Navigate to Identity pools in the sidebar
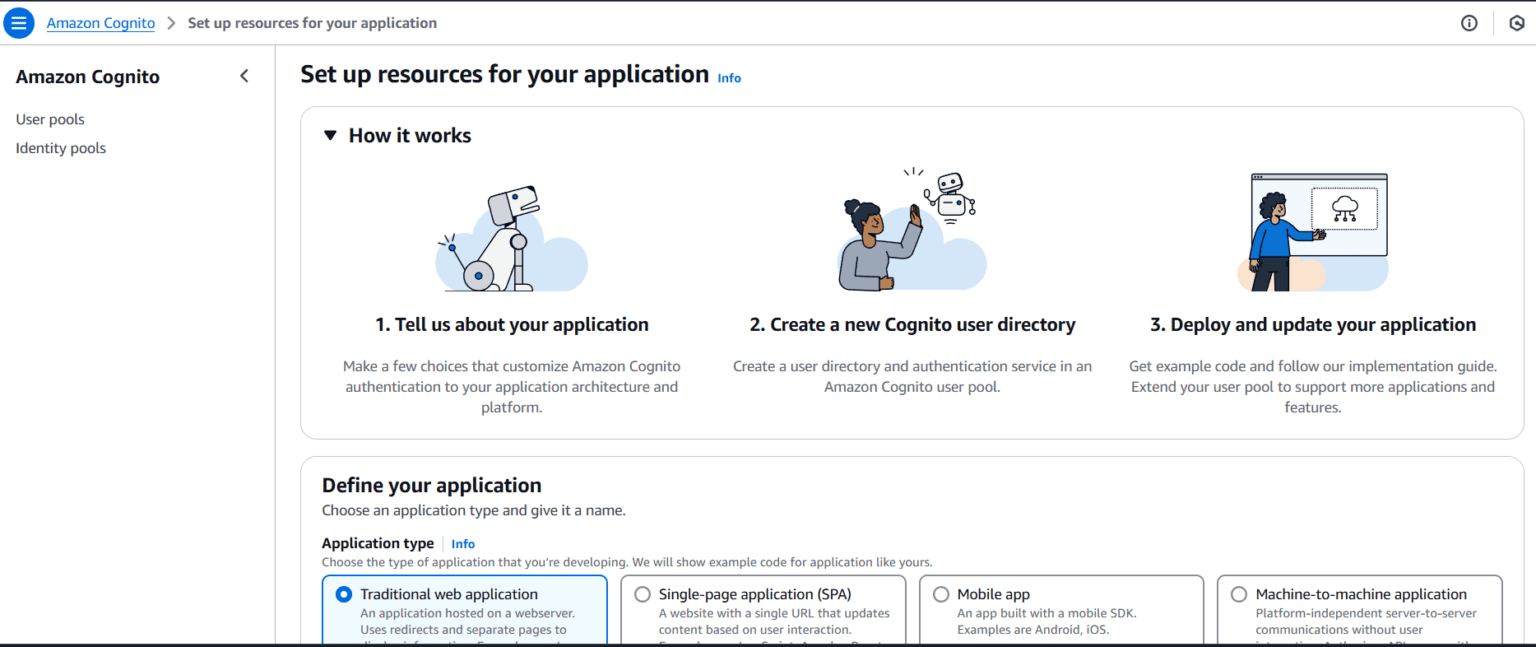1536x647 pixels. pos(60,147)
